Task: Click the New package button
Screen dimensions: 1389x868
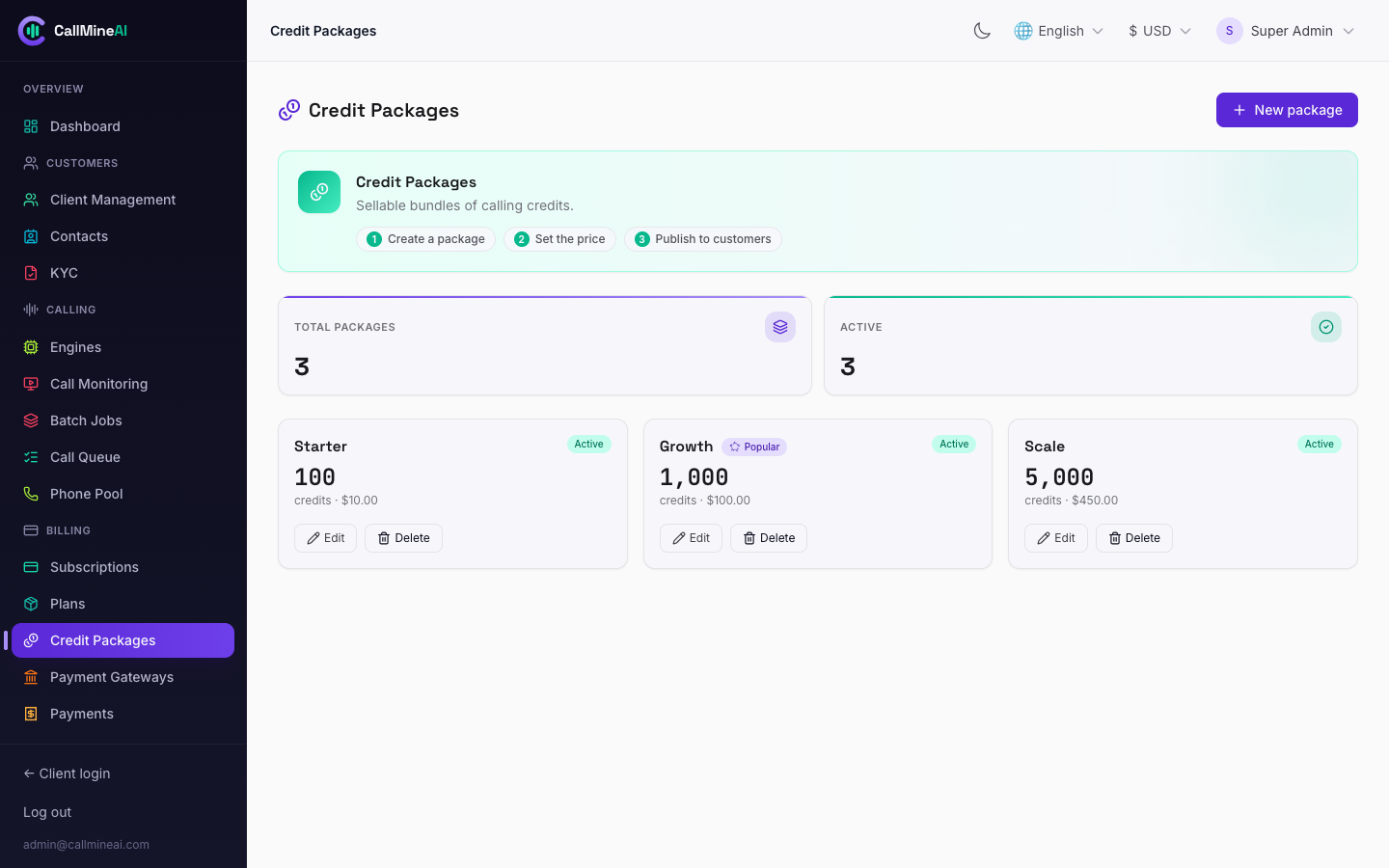Action: point(1287,110)
